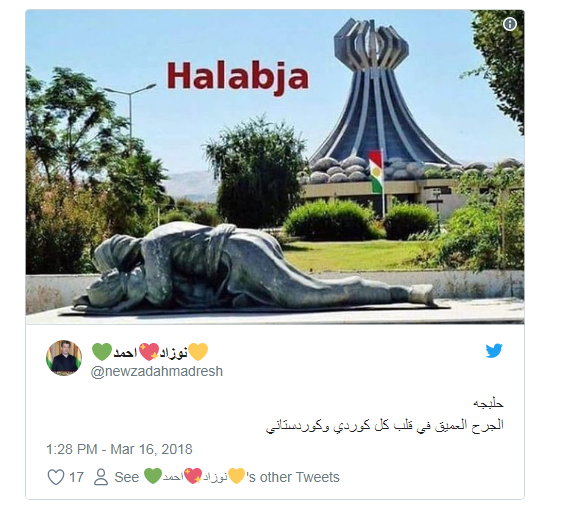Open the author's round profile avatar

(x=64, y=358)
